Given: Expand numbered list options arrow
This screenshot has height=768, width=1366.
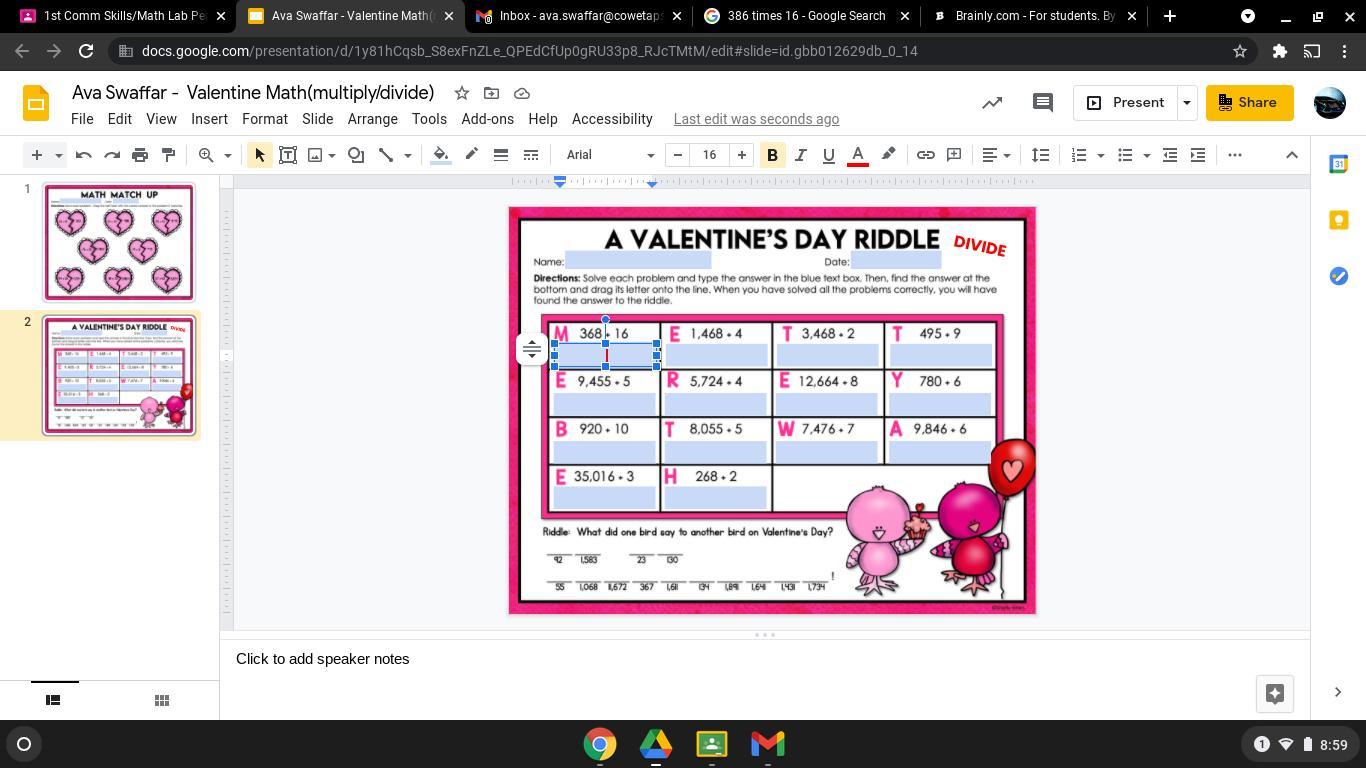Looking at the screenshot, I should click(1101, 155).
